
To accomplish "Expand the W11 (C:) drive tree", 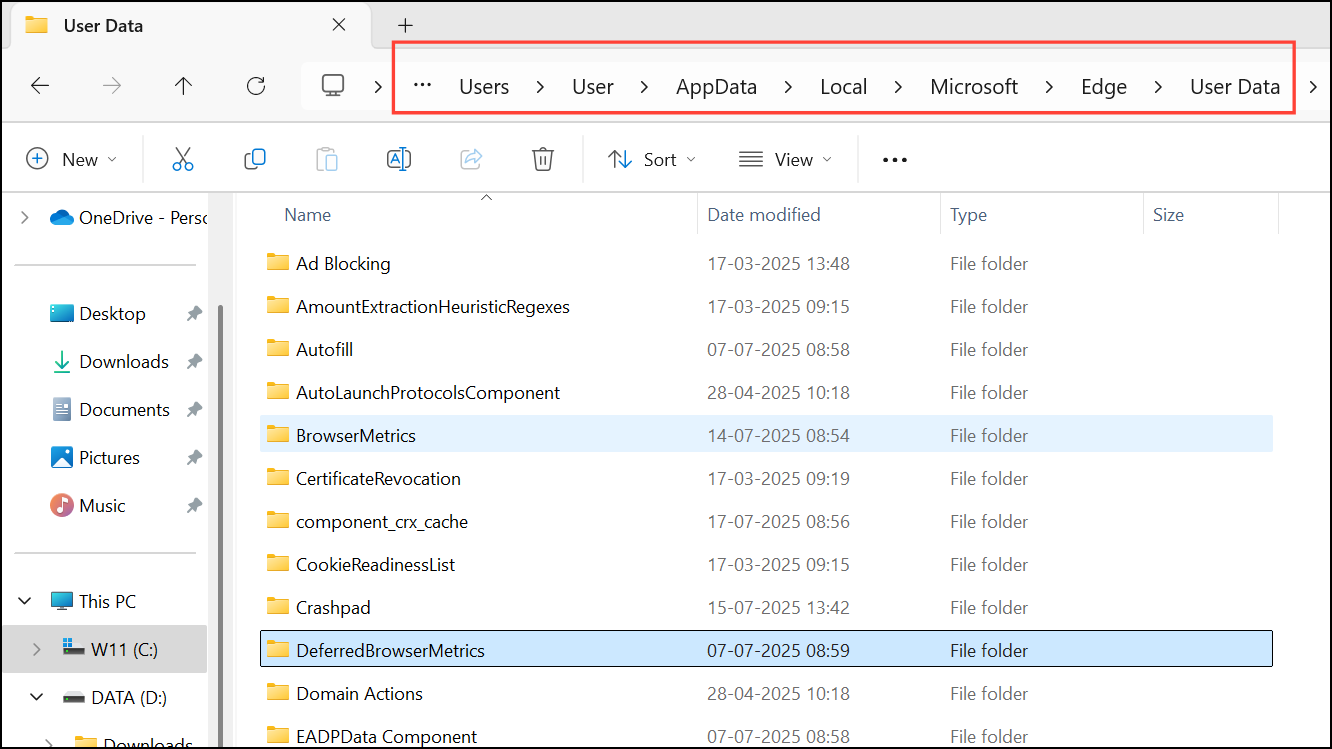I will click(37, 650).
